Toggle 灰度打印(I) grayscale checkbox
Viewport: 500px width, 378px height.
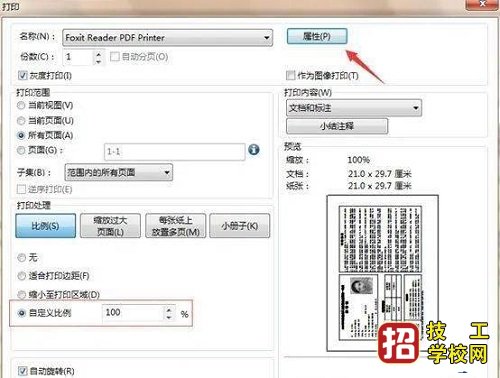(x=22, y=76)
